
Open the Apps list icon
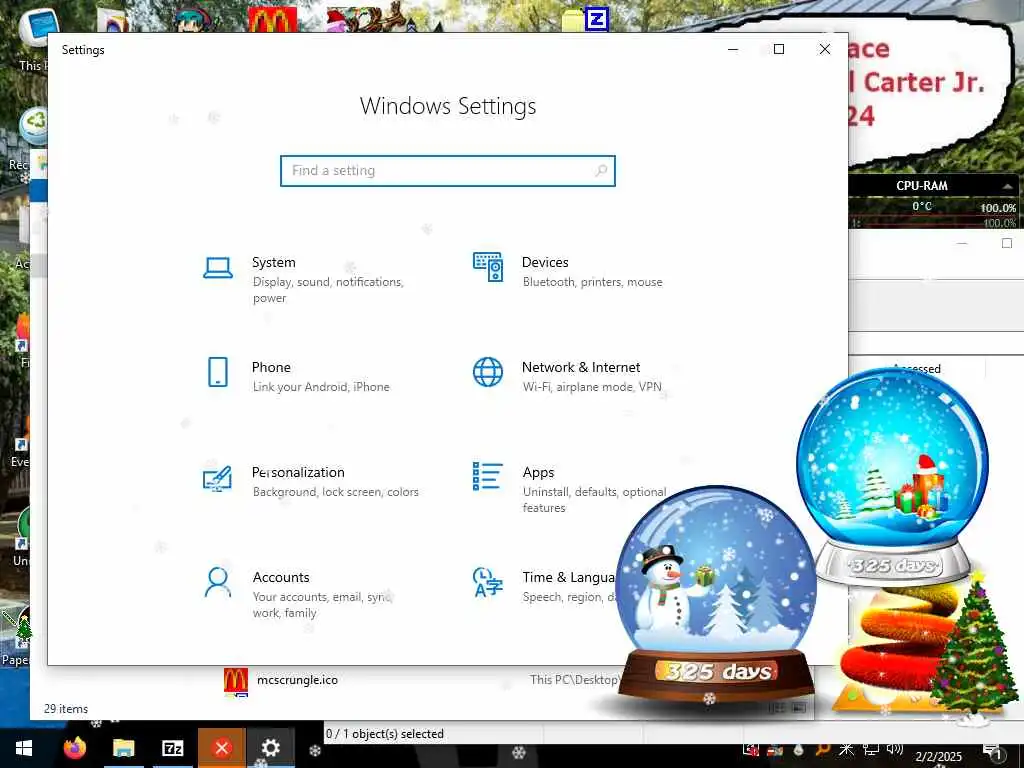pyautogui.click(x=488, y=476)
